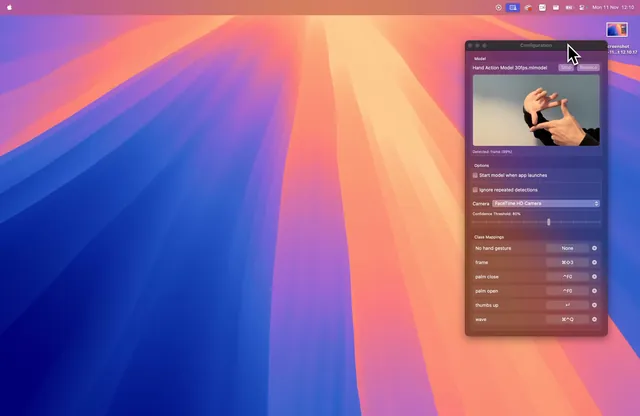The height and width of the screenshot is (416, 640).
Task: Open the battery status menu bar icon
Action: [569, 7]
